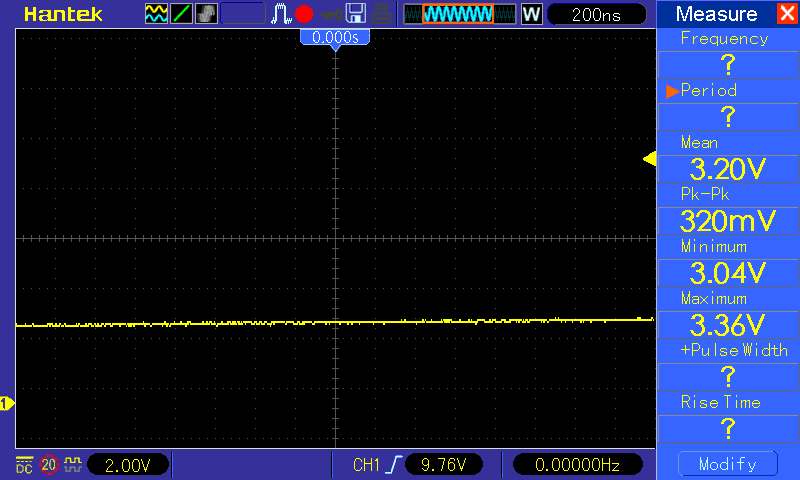Click the Frequency value box showing ?
Image resolution: width=800 pixels, height=480 pixels.
point(728,65)
